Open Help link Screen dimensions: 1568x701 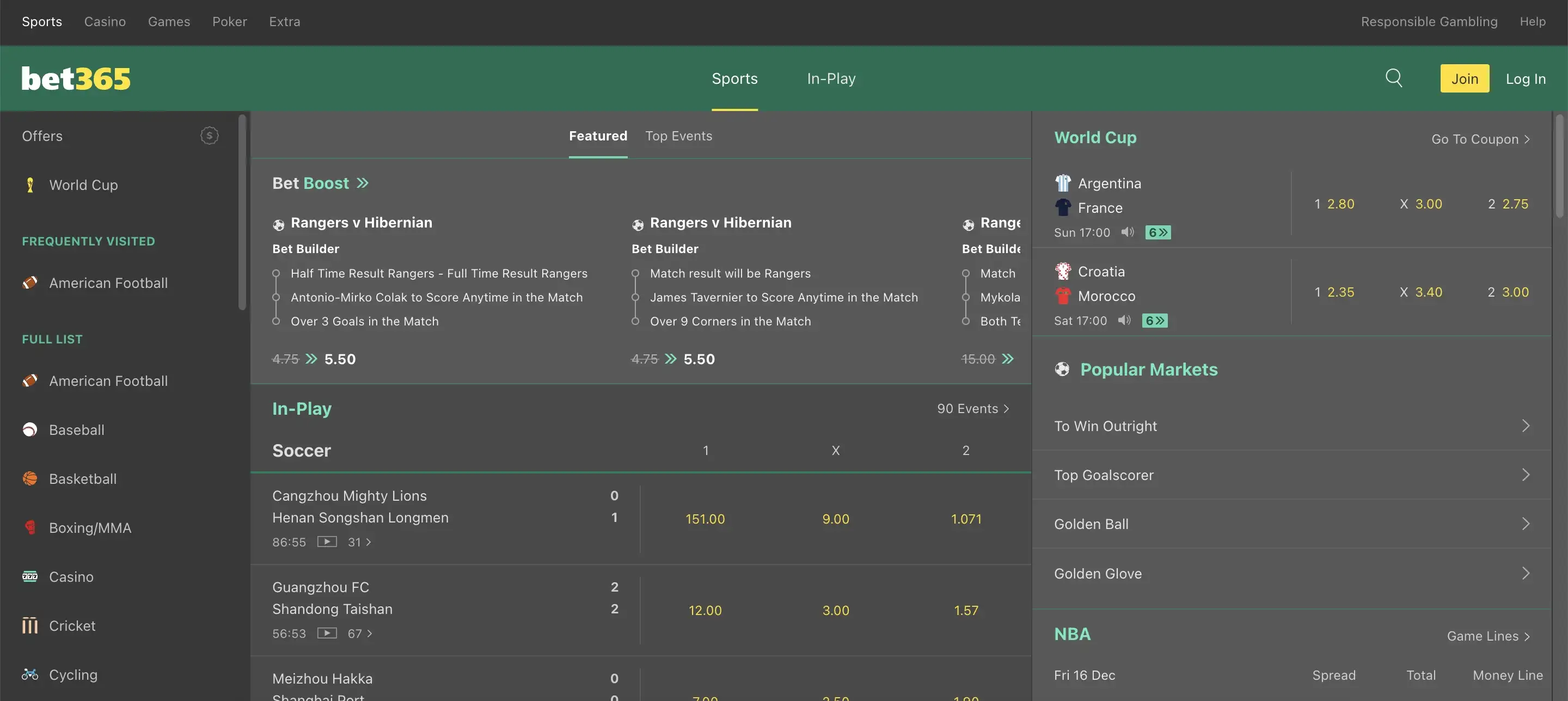1532,22
